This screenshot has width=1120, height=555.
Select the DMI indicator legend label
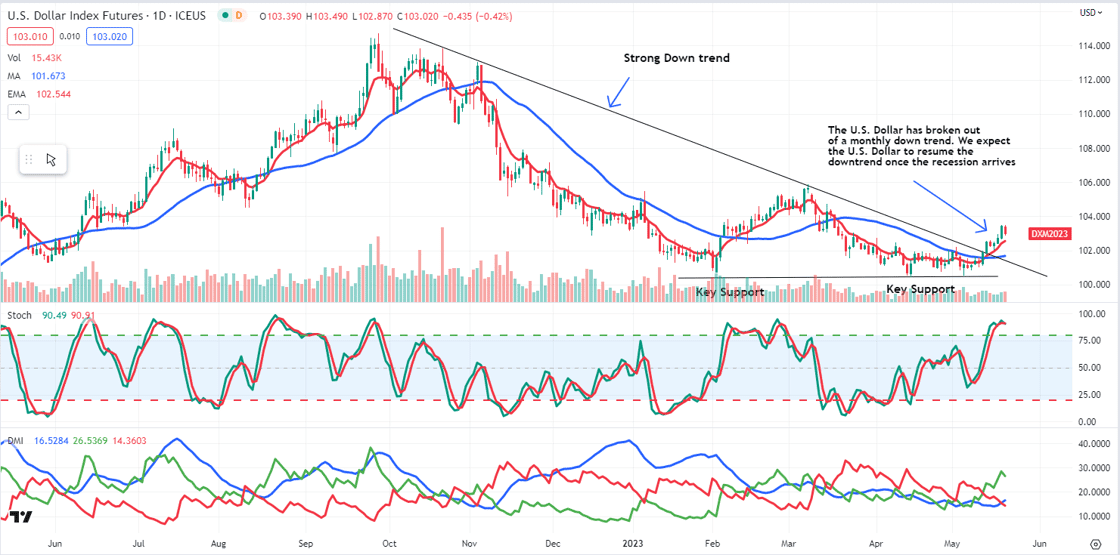coord(16,441)
